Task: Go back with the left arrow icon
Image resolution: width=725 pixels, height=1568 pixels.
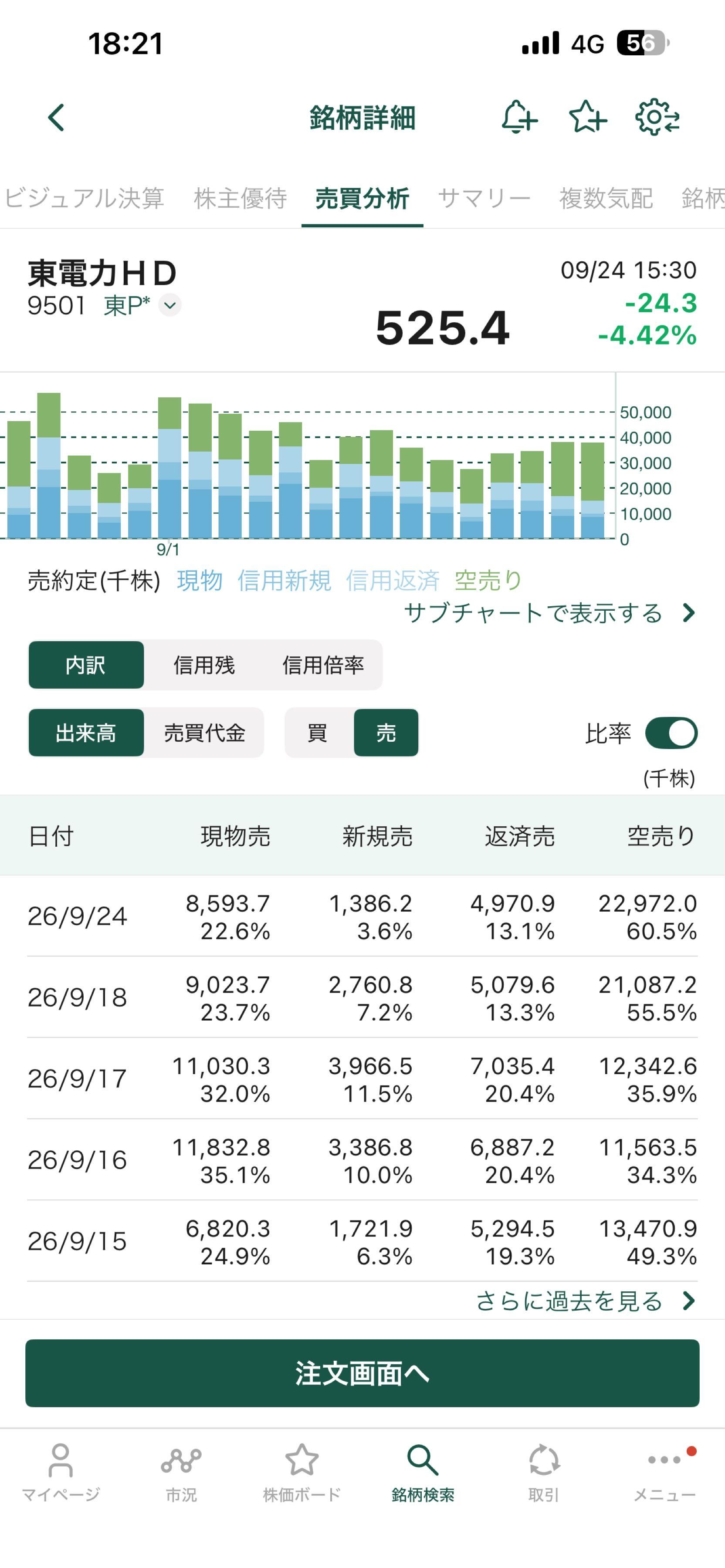Action: (x=57, y=118)
